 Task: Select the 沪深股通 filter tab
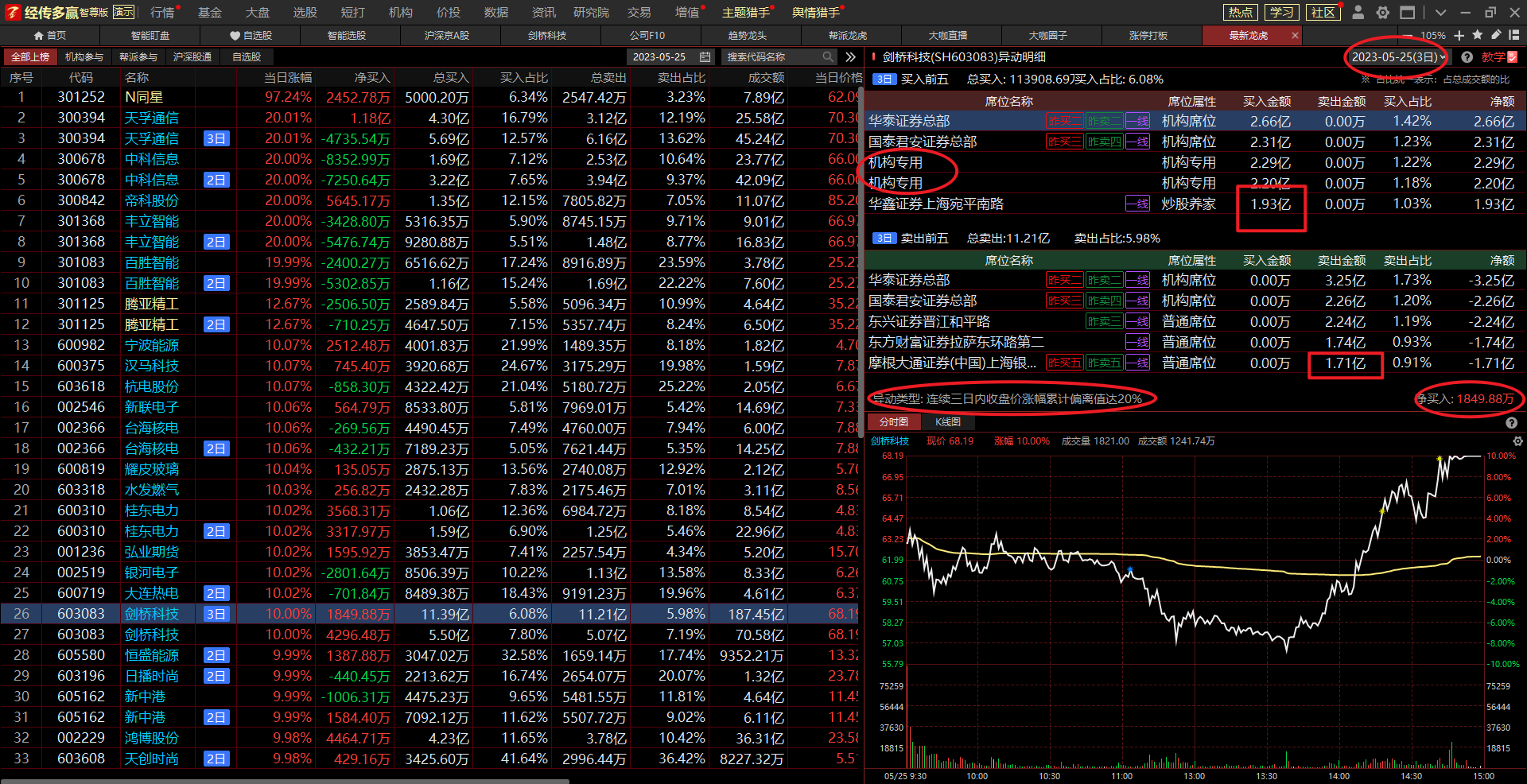[x=192, y=56]
